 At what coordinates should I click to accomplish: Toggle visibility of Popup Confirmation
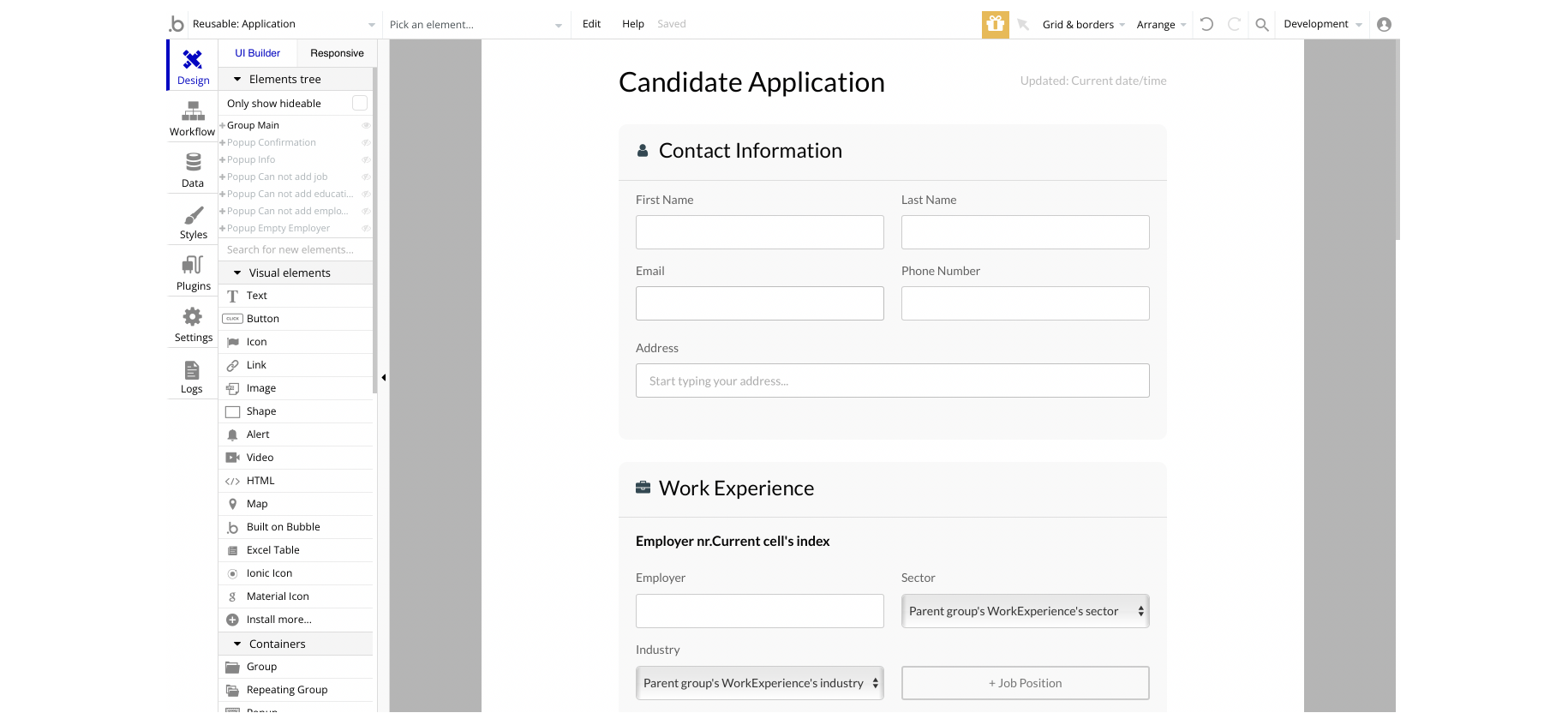click(x=366, y=142)
